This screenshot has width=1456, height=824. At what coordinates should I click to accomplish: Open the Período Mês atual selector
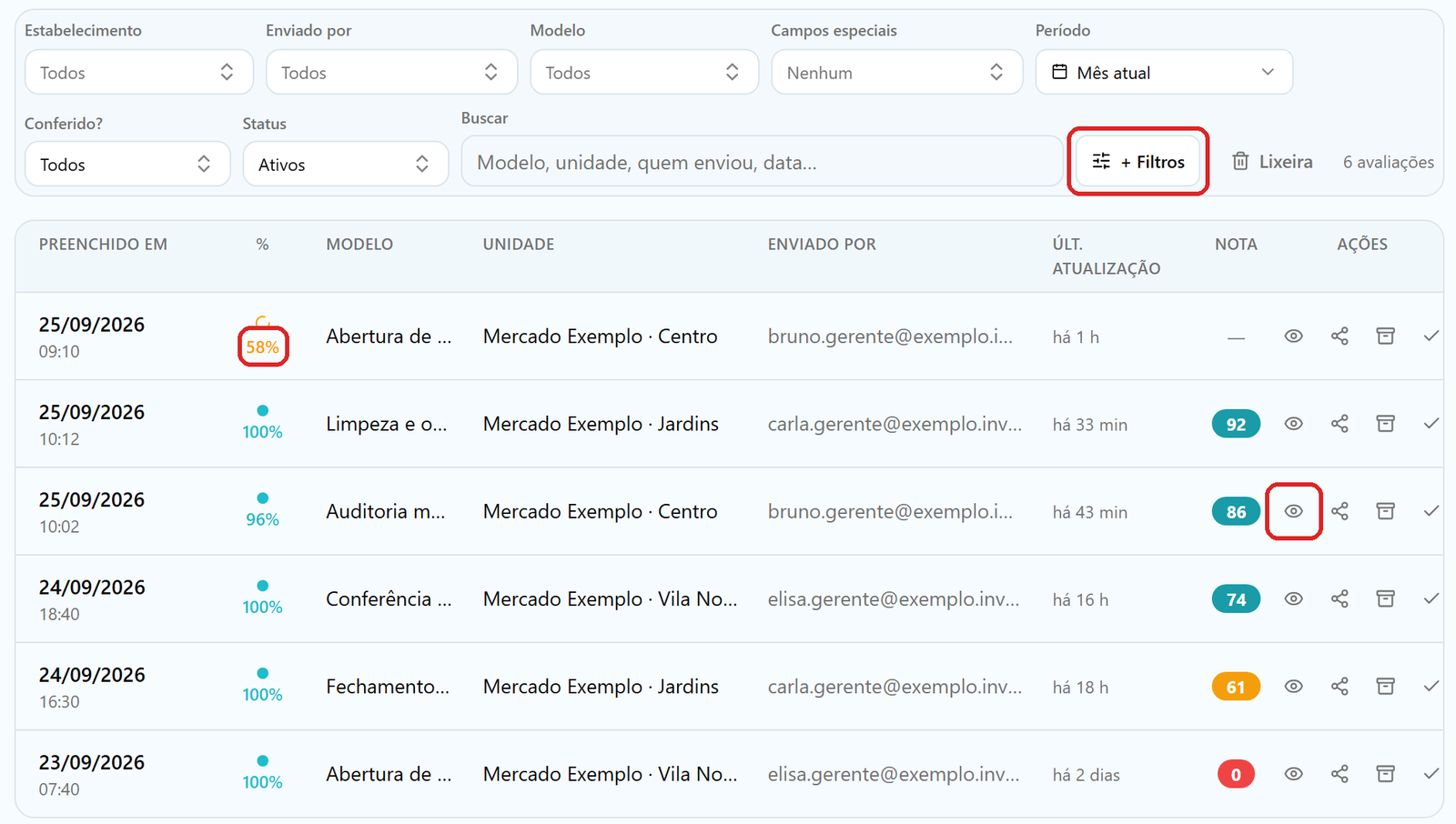pos(1164,73)
